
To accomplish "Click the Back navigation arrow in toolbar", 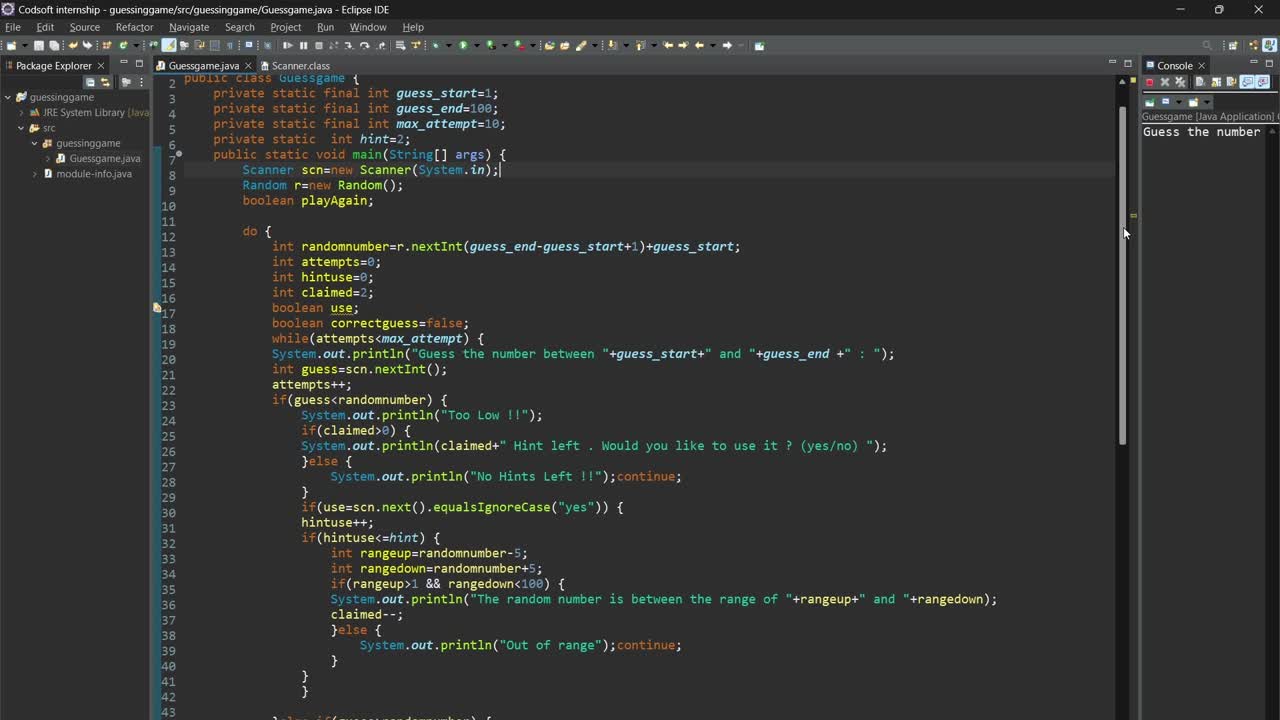I will click(x=699, y=45).
